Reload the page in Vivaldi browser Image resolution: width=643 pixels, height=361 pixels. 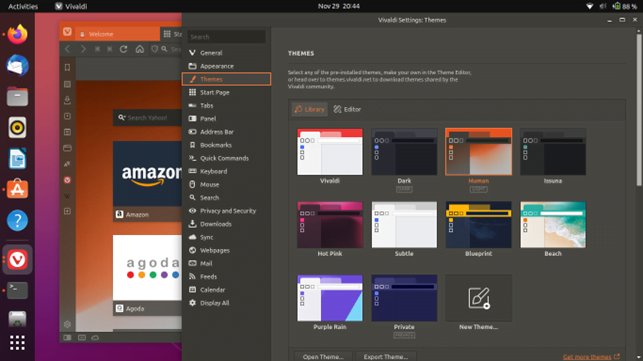pyautogui.click(x=123, y=49)
